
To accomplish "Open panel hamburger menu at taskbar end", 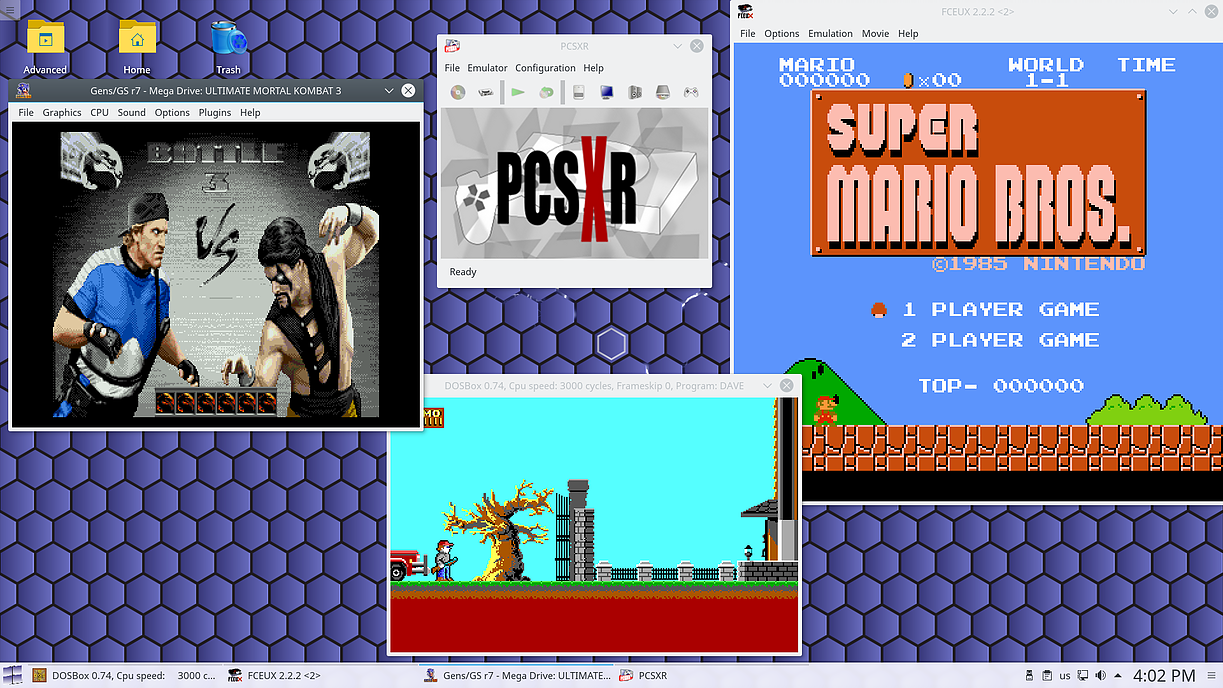I will pos(1211,675).
